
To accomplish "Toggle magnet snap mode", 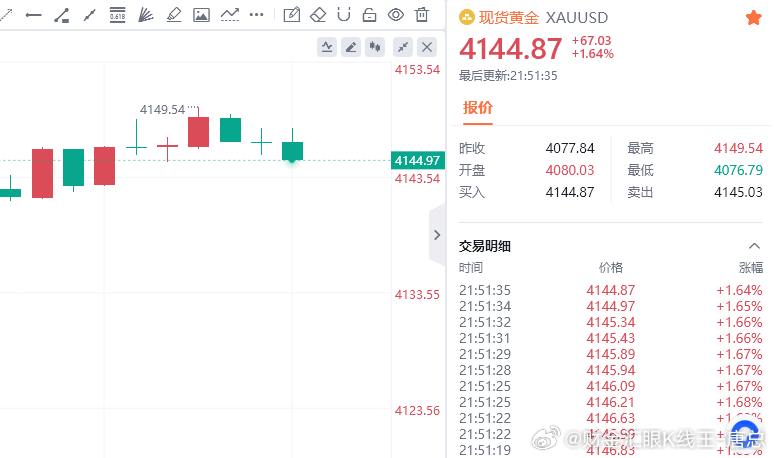I will point(344,15).
